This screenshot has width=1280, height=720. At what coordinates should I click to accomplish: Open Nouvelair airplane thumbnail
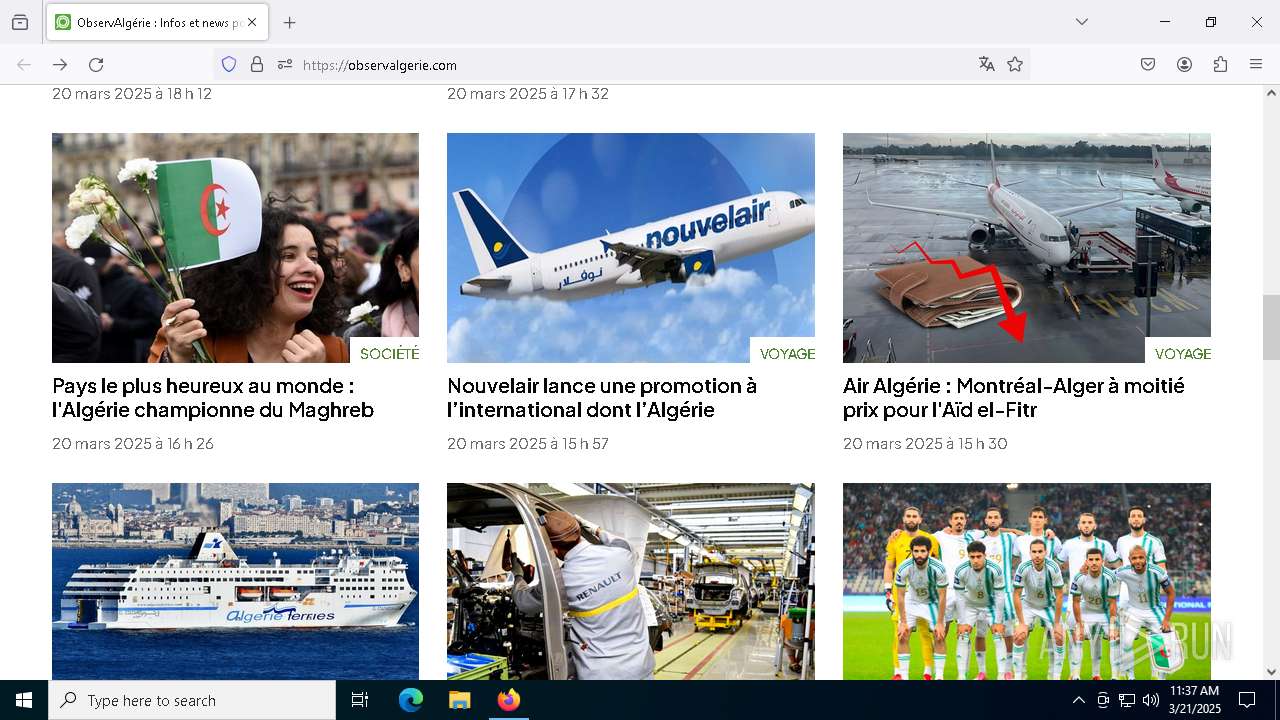tap(631, 248)
